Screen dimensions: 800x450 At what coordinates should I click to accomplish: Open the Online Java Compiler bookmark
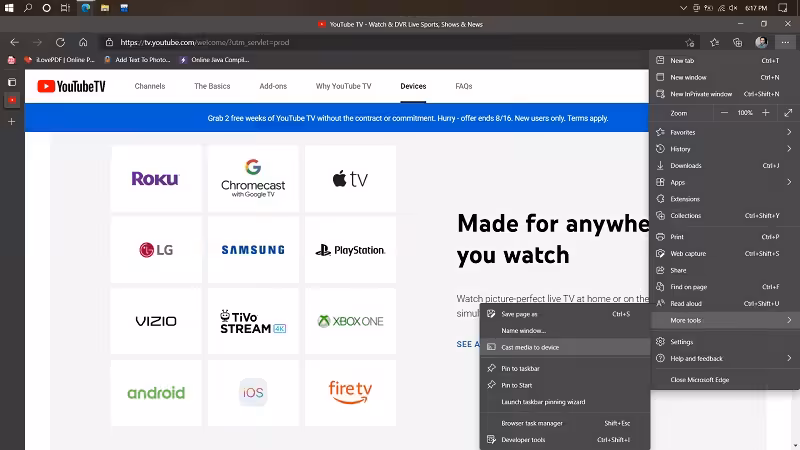tap(214, 60)
